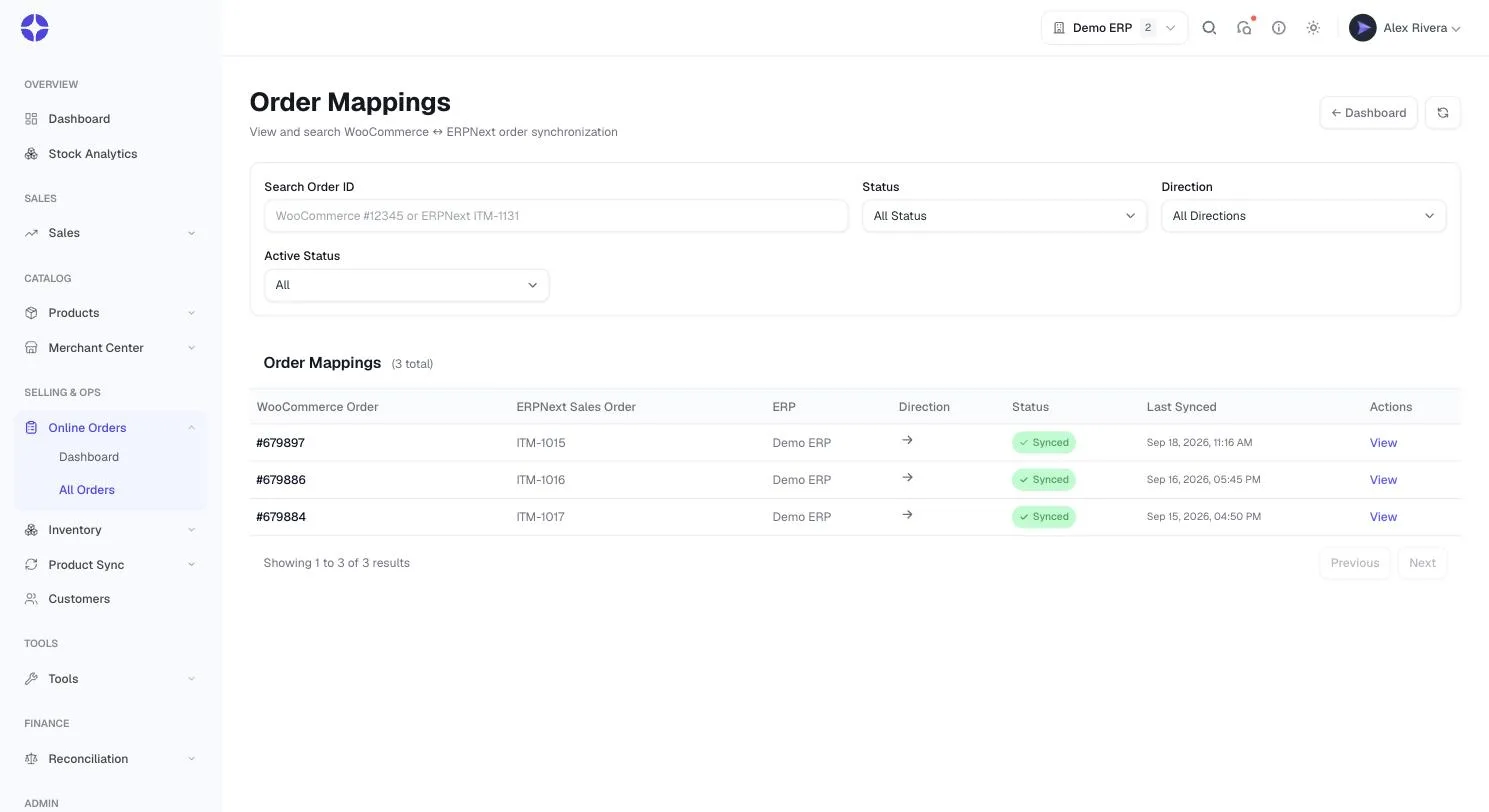Open the notifications icon with red dot
Screen dimensions: 1489x812
pos(1244,28)
